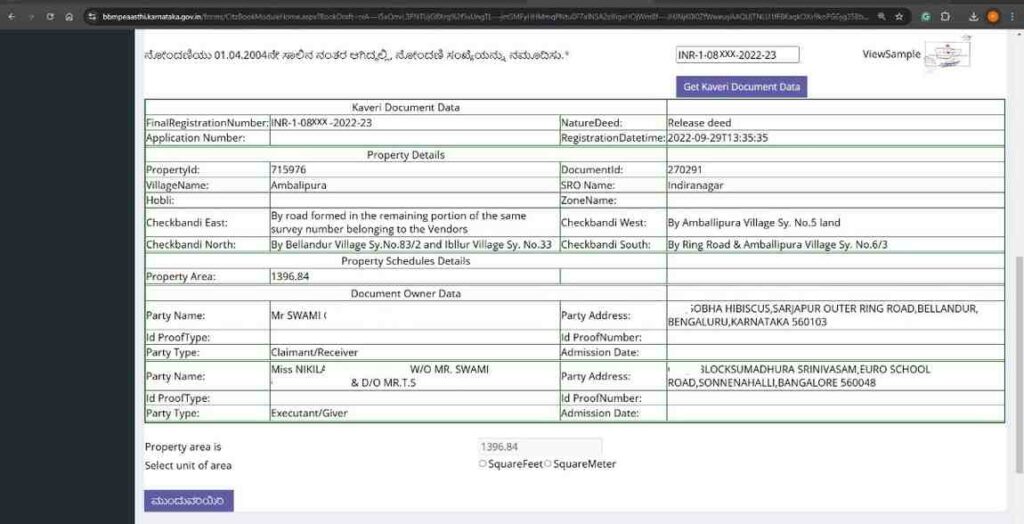Screen dimensions: 1024x524
Task: Open the ViewSample thumbnail image
Action: point(947,53)
